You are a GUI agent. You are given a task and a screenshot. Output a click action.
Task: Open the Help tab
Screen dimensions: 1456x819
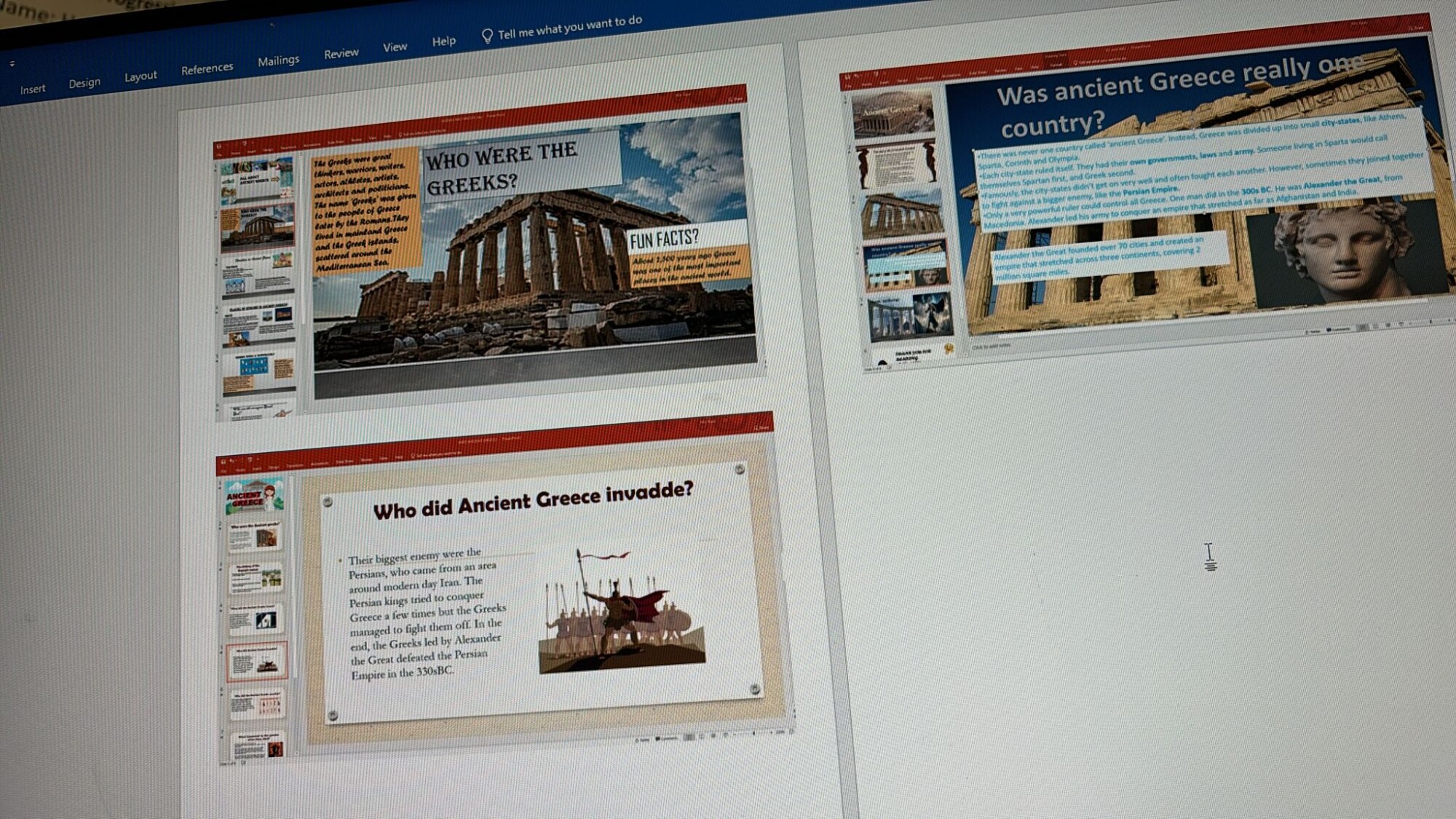(443, 41)
